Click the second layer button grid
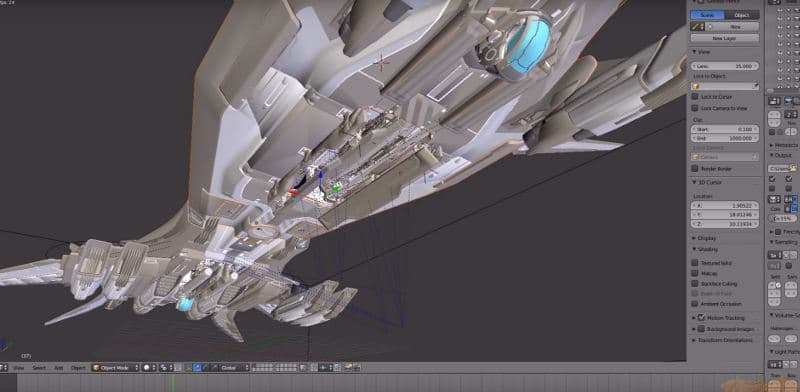800x392 pixels. (x=286, y=368)
